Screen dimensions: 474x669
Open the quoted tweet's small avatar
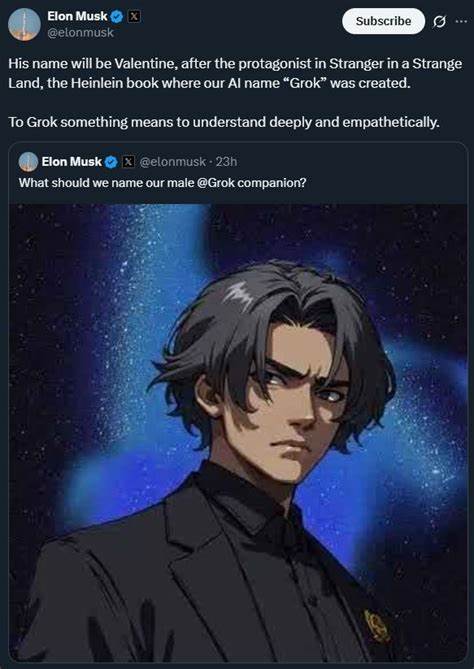click(x=29, y=162)
